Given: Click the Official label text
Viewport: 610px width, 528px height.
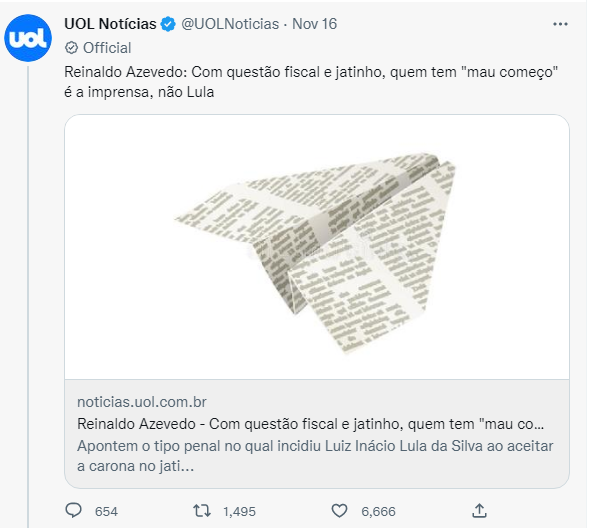Looking at the screenshot, I should click(x=106, y=47).
